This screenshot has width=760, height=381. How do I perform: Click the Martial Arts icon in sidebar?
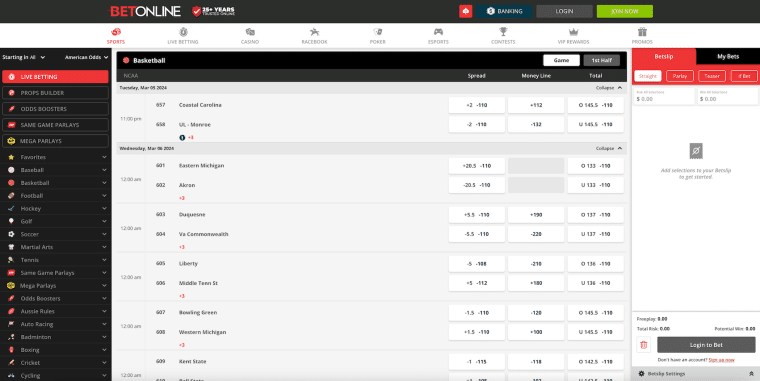[x=11, y=247]
